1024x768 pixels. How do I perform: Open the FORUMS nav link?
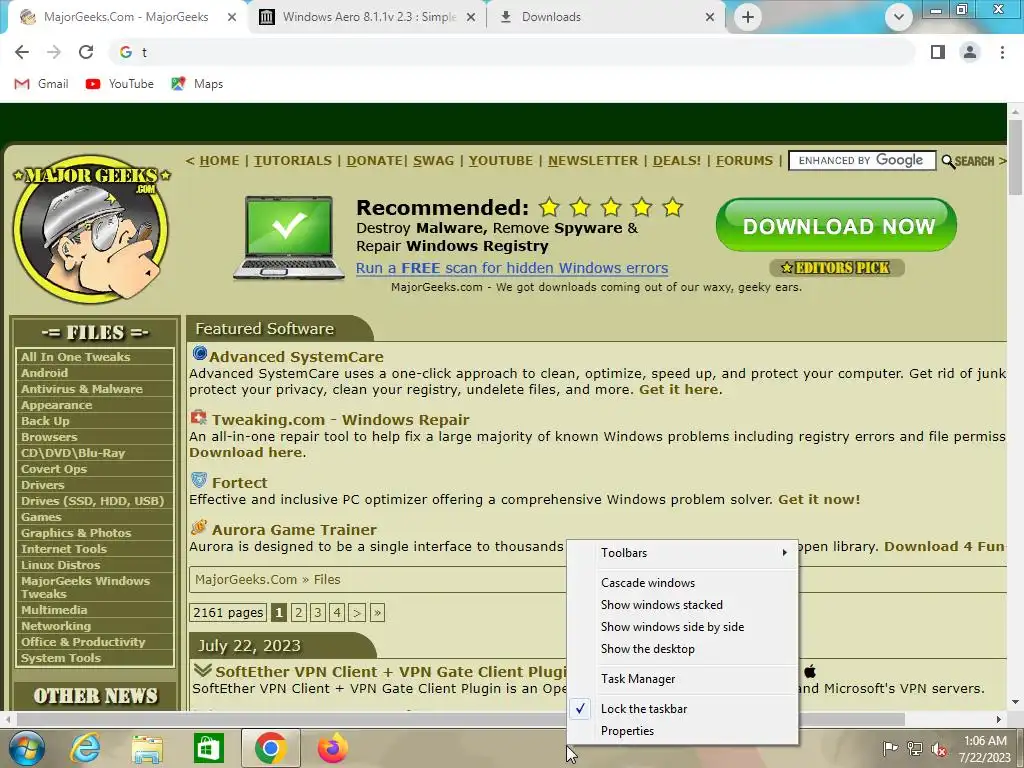[x=744, y=161]
